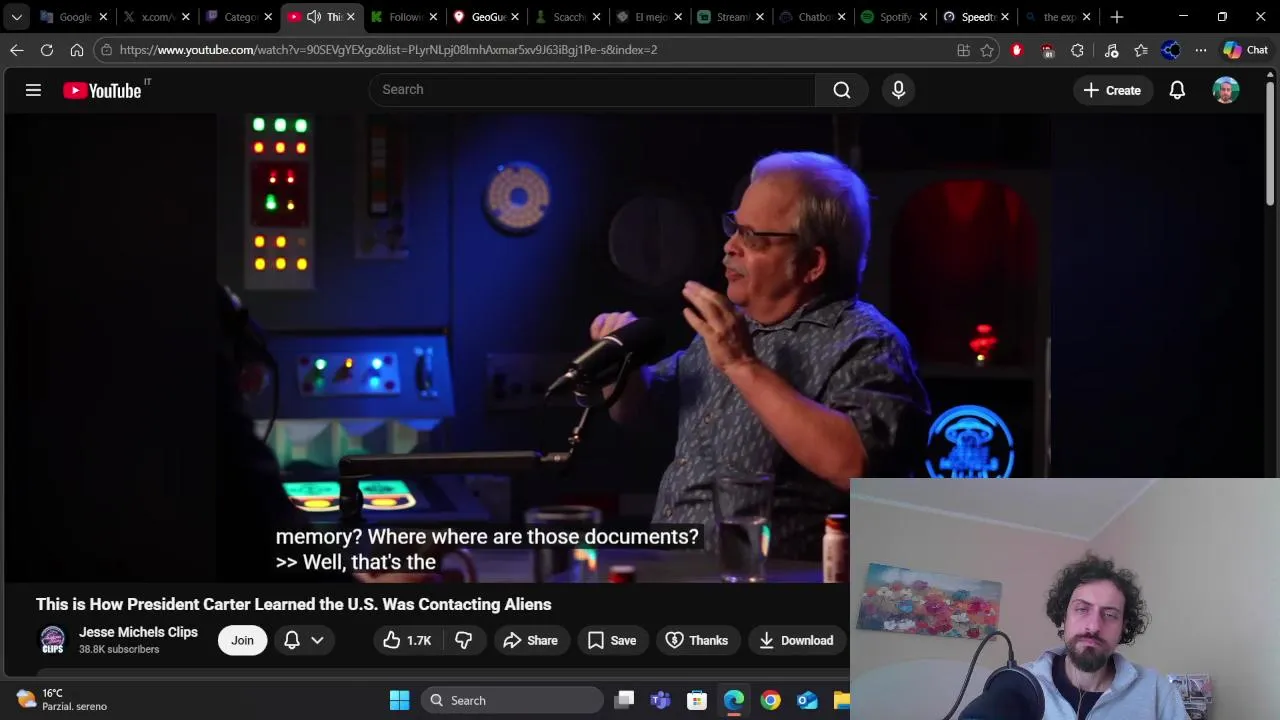Open the account avatar menu
Image resolution: width=1280 pixels, height=720 pixels.
pyautogui.click(x=1226, y=90)
